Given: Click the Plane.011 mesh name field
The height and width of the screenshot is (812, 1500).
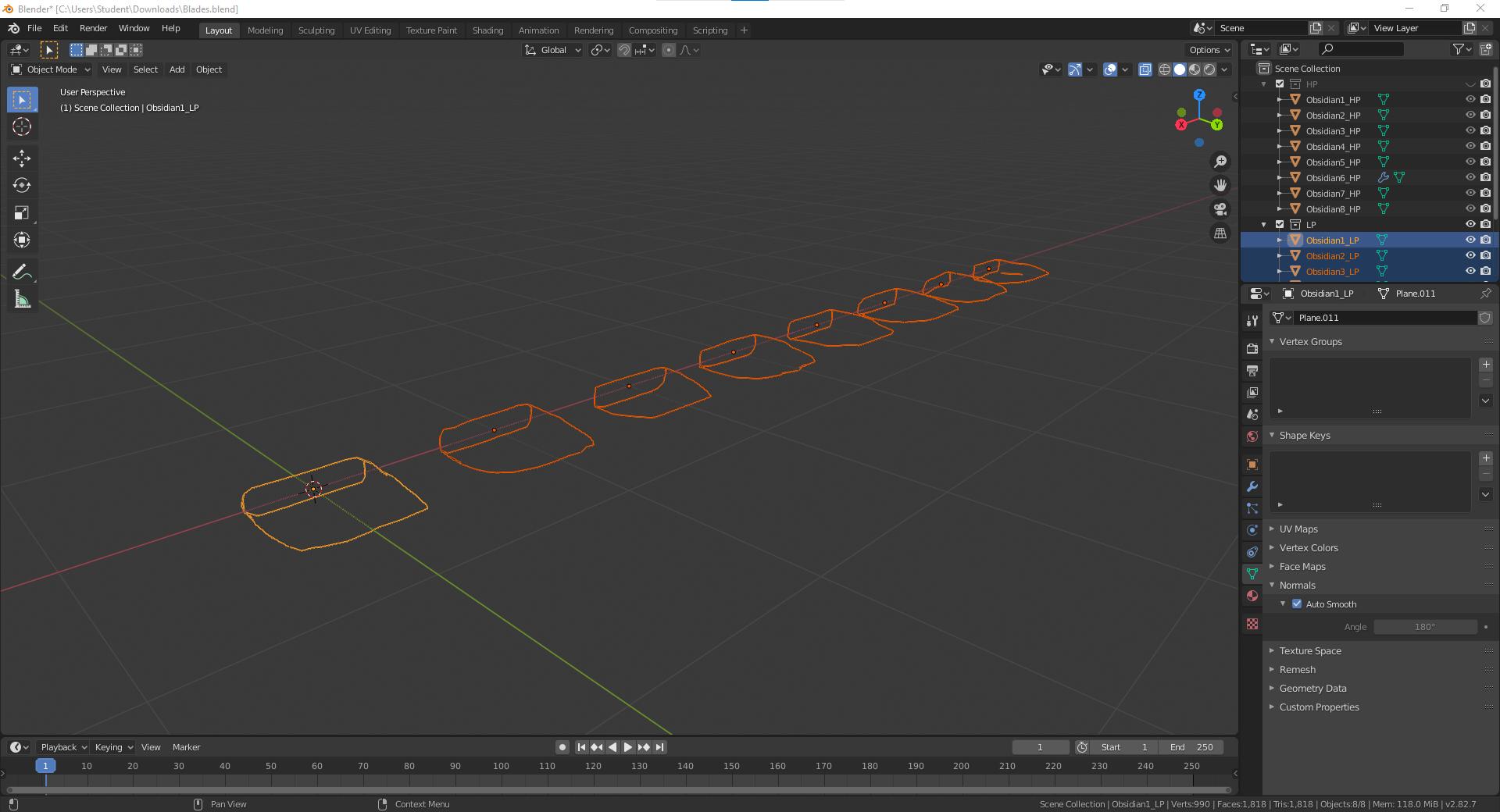Looking at the screenshot, I should coord(1385,318).
